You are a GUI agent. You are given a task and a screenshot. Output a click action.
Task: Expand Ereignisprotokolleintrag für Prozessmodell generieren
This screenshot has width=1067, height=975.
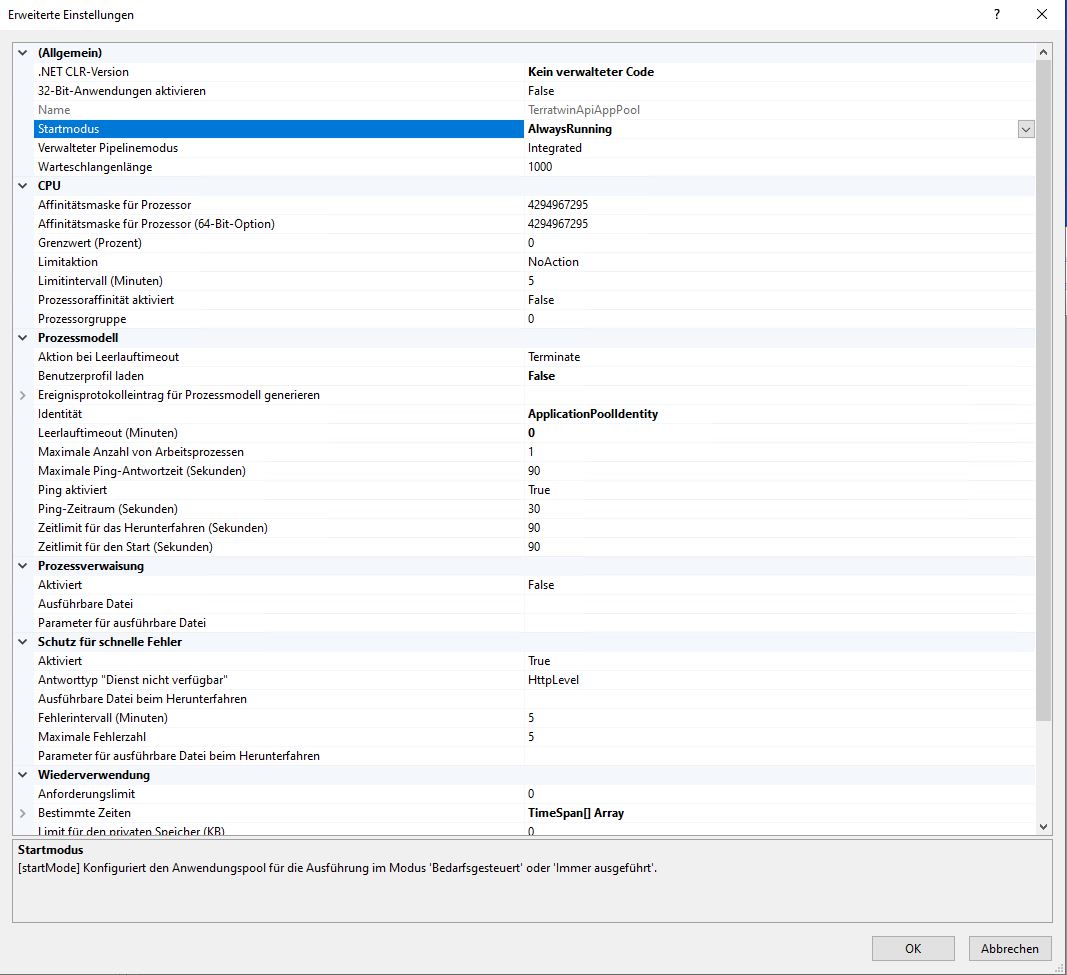tap(23, 395)
